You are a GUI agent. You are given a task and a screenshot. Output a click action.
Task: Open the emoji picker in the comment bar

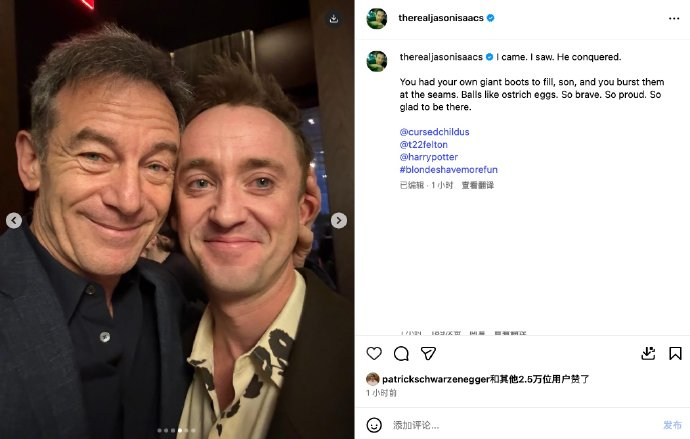click(x=375, y=425)
